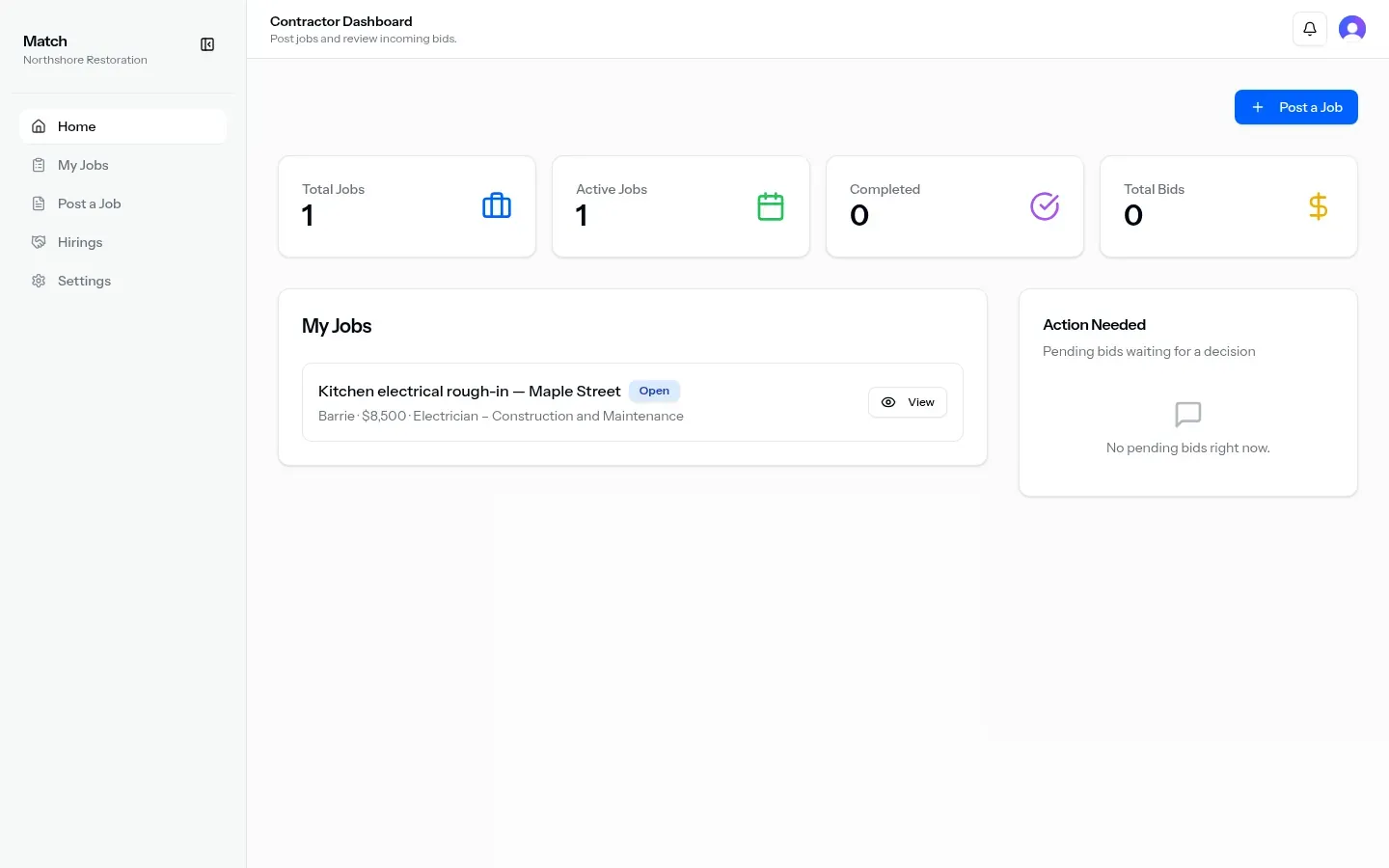1389x868 pixels.
Task: Click the Action Needed heading
Action: point(1094,325)
